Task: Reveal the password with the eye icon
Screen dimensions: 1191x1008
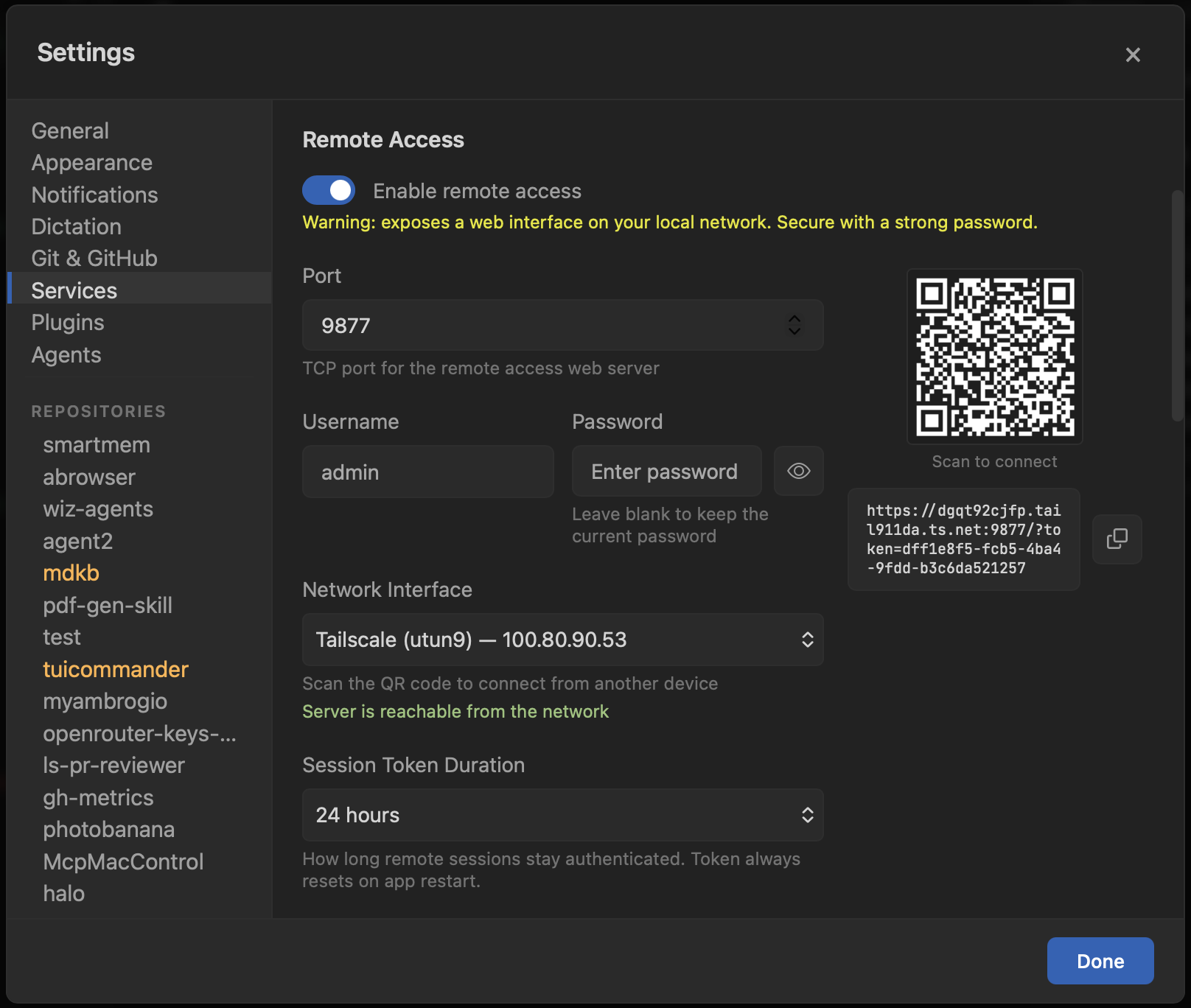Action: point(798,471)
